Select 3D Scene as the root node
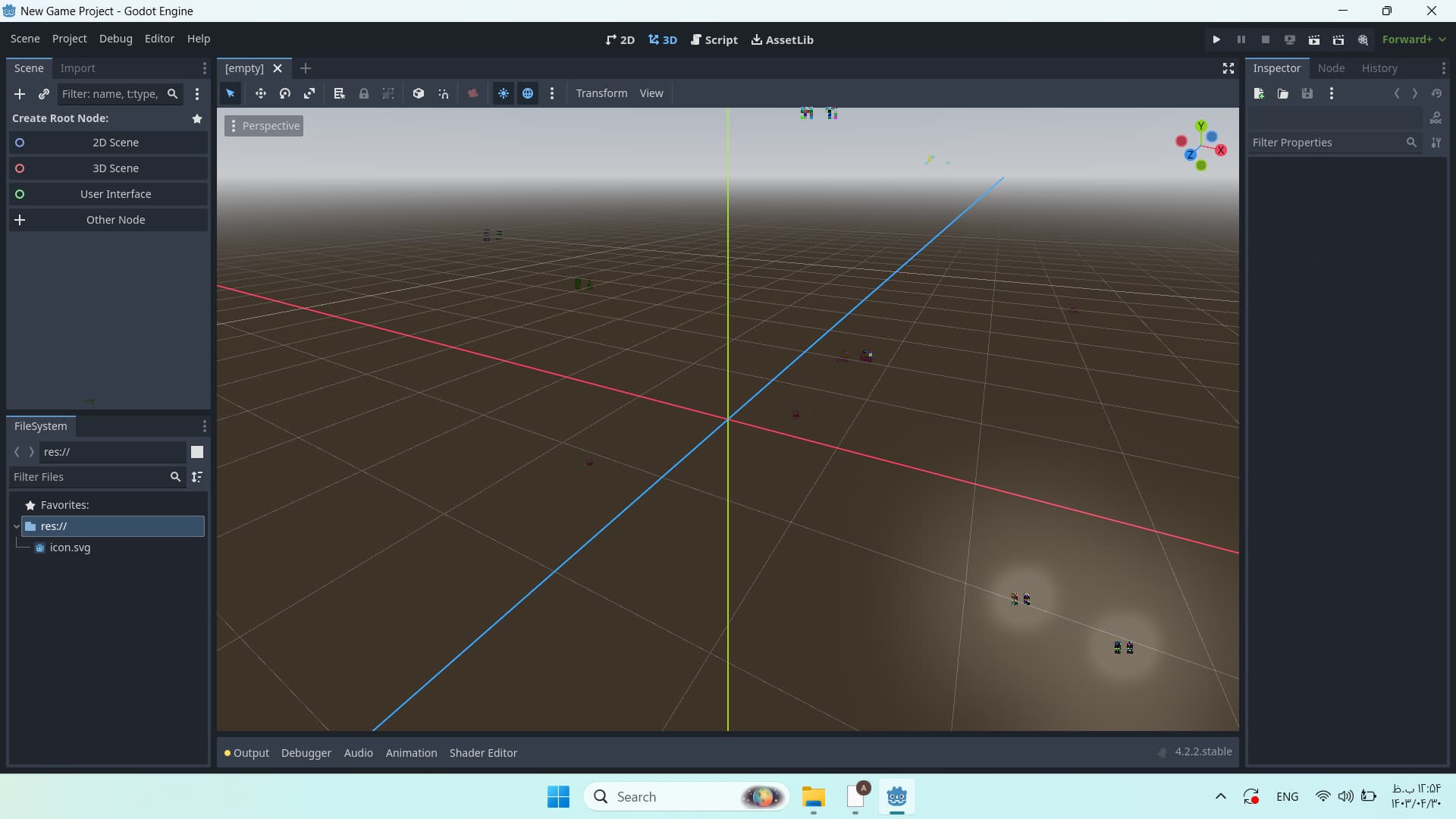Viewport: 1456px width, 819px height. tap(115, 168)
